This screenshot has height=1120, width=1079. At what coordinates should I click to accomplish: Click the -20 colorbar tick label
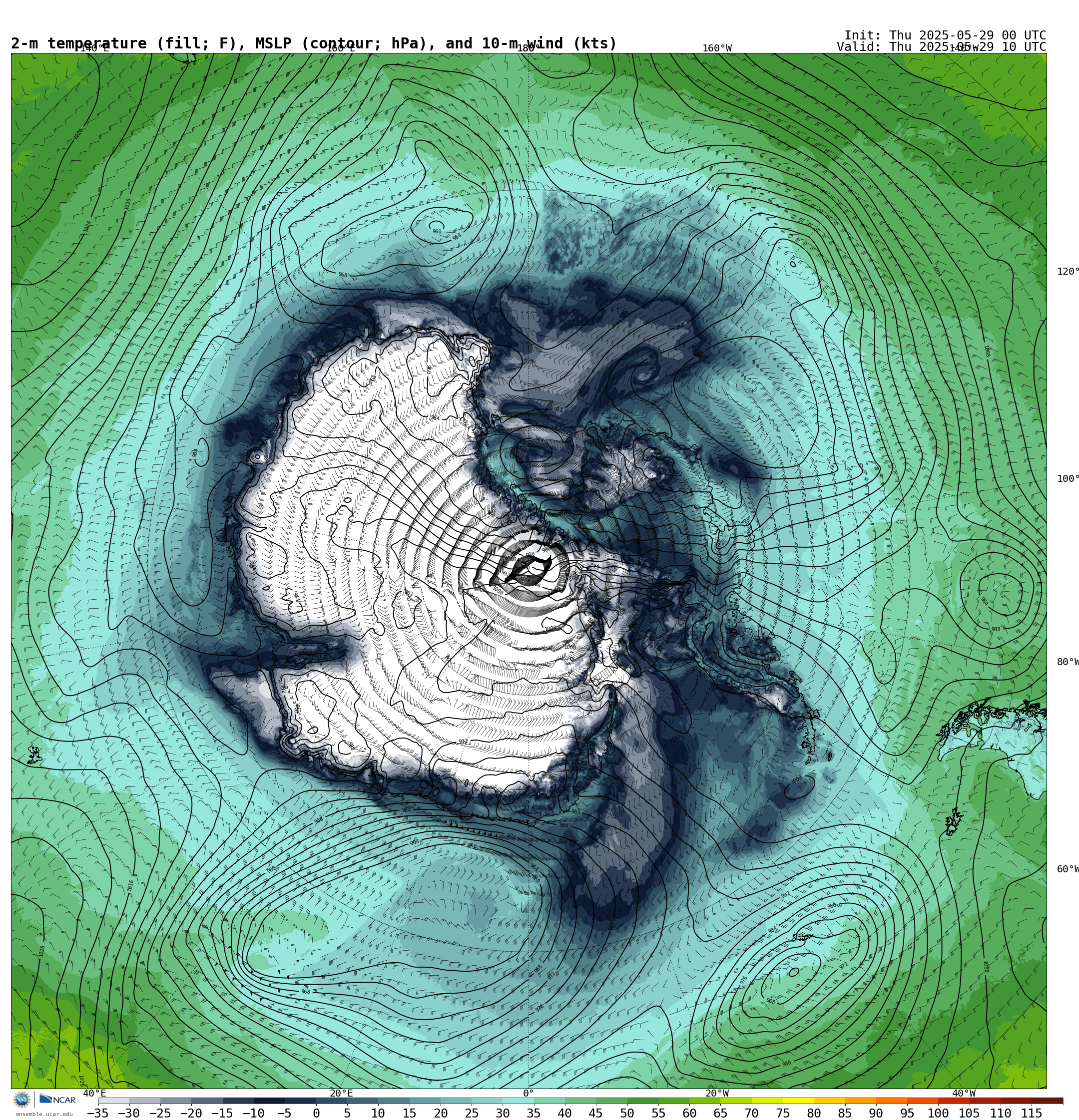(191, 1113)
